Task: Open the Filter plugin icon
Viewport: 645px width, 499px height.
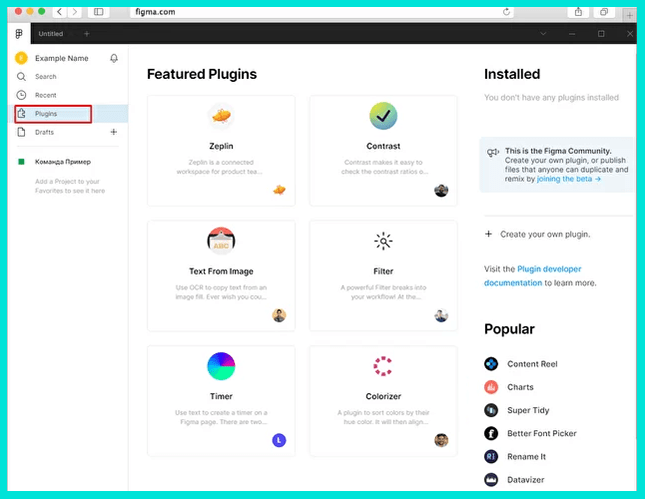Action: pyautogui.click(x=383, y=241)
